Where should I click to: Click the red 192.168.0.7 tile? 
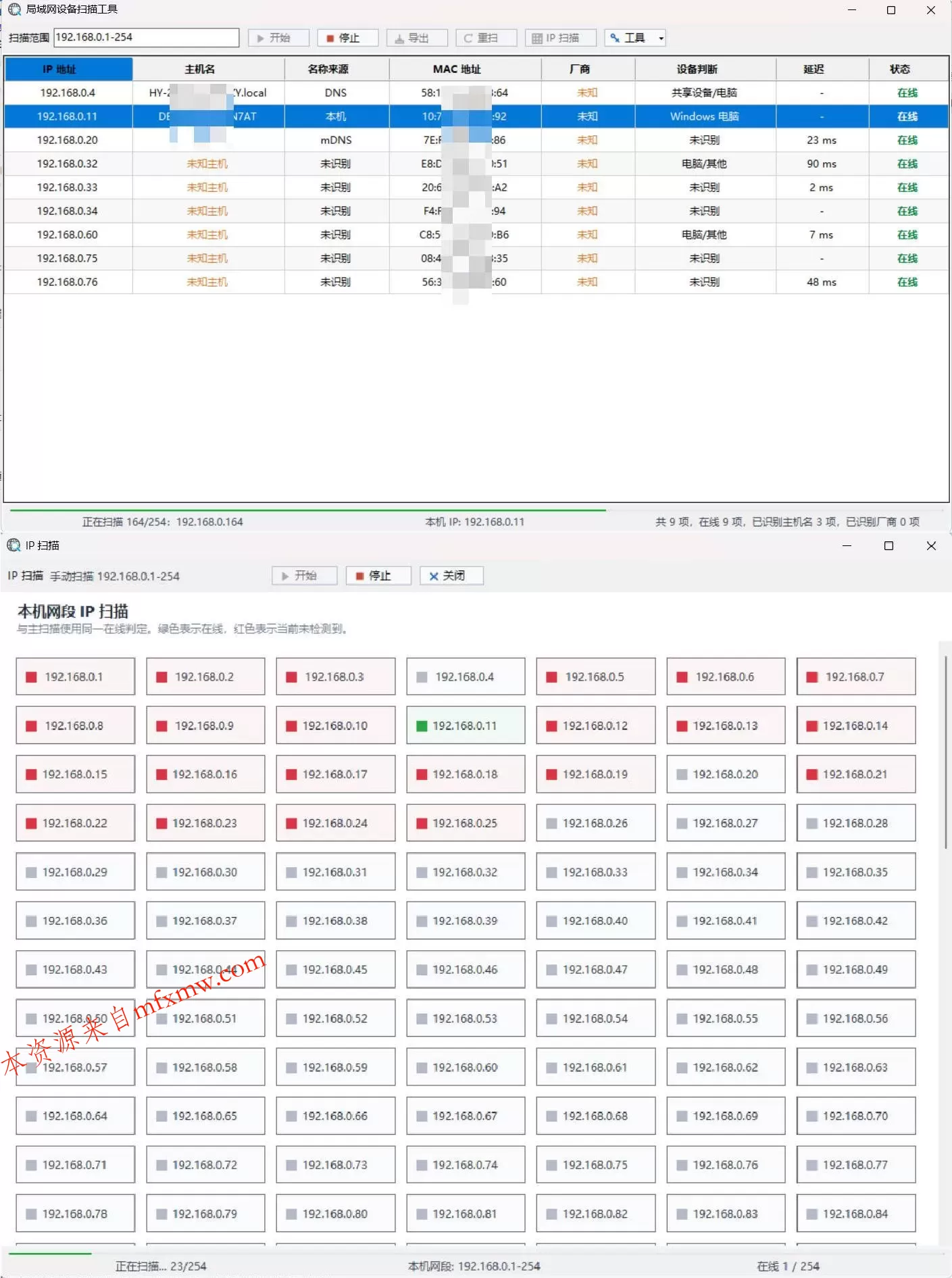[x=856, y=677]
